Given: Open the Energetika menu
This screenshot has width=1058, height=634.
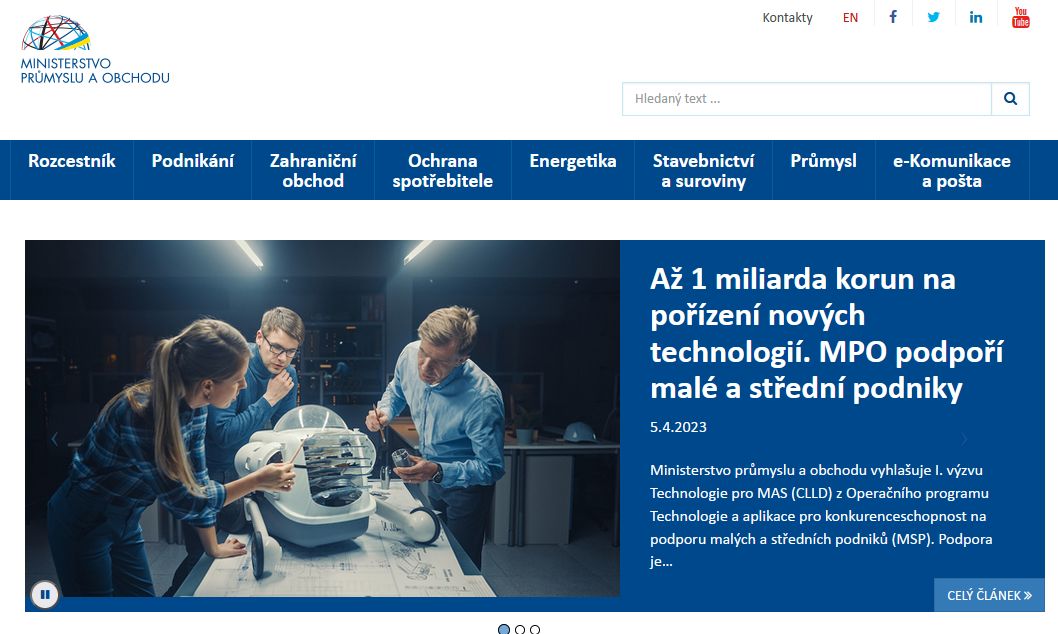Looking at the screenshot, I should point(573,170).
